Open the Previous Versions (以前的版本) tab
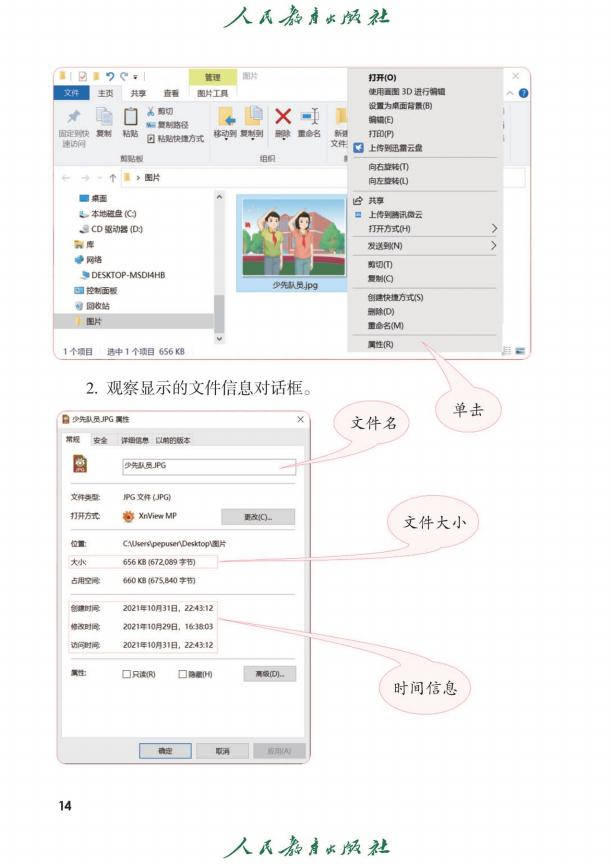The image size is (612, 864). pos(173,440)
